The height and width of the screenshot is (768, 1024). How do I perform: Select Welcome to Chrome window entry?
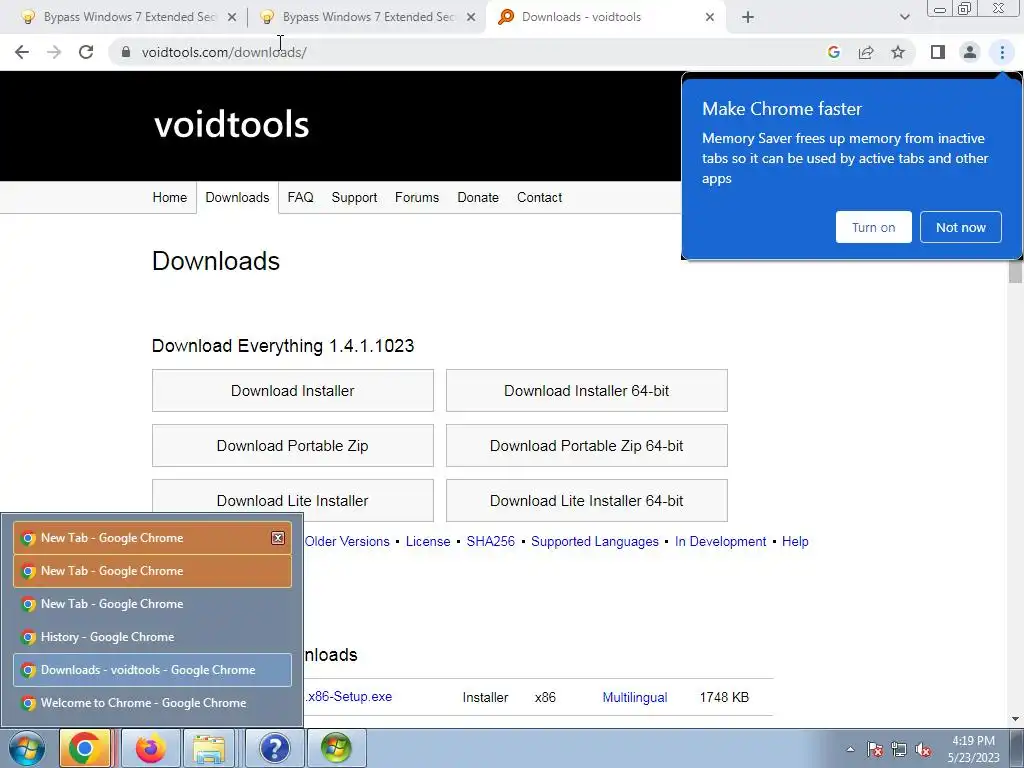[x=152, y=703]
